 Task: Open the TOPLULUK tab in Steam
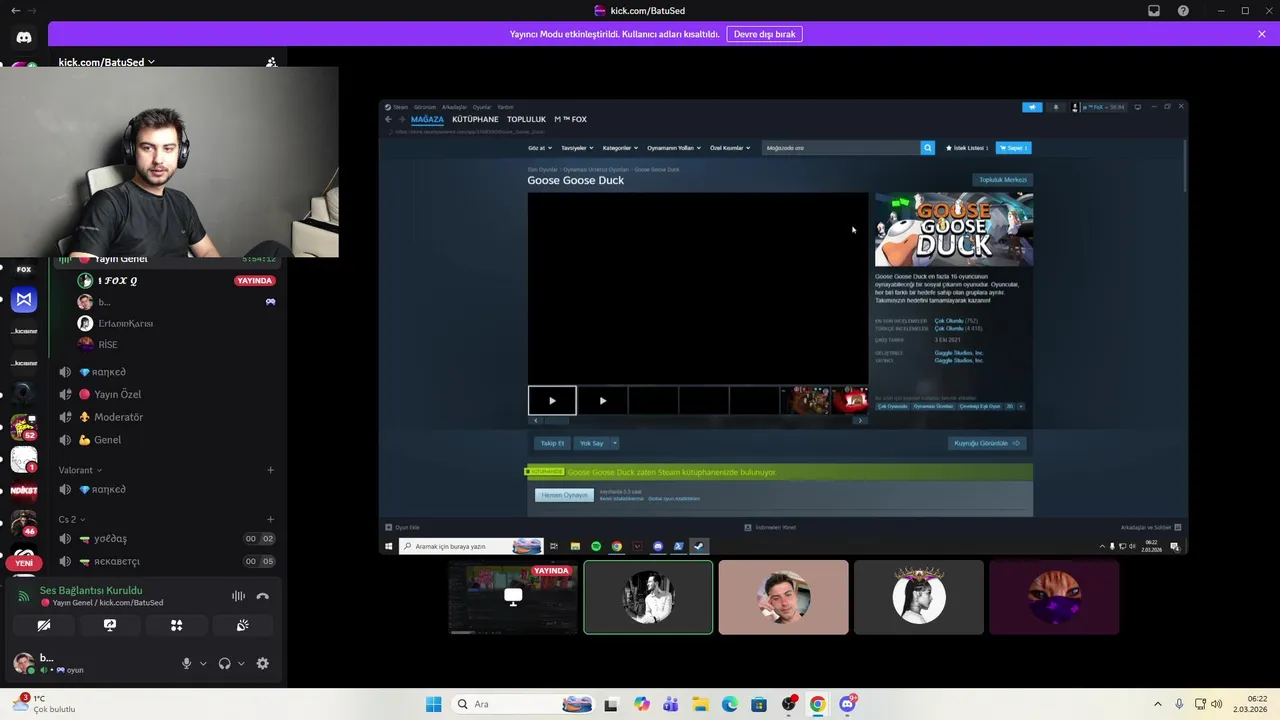[526, 119]
